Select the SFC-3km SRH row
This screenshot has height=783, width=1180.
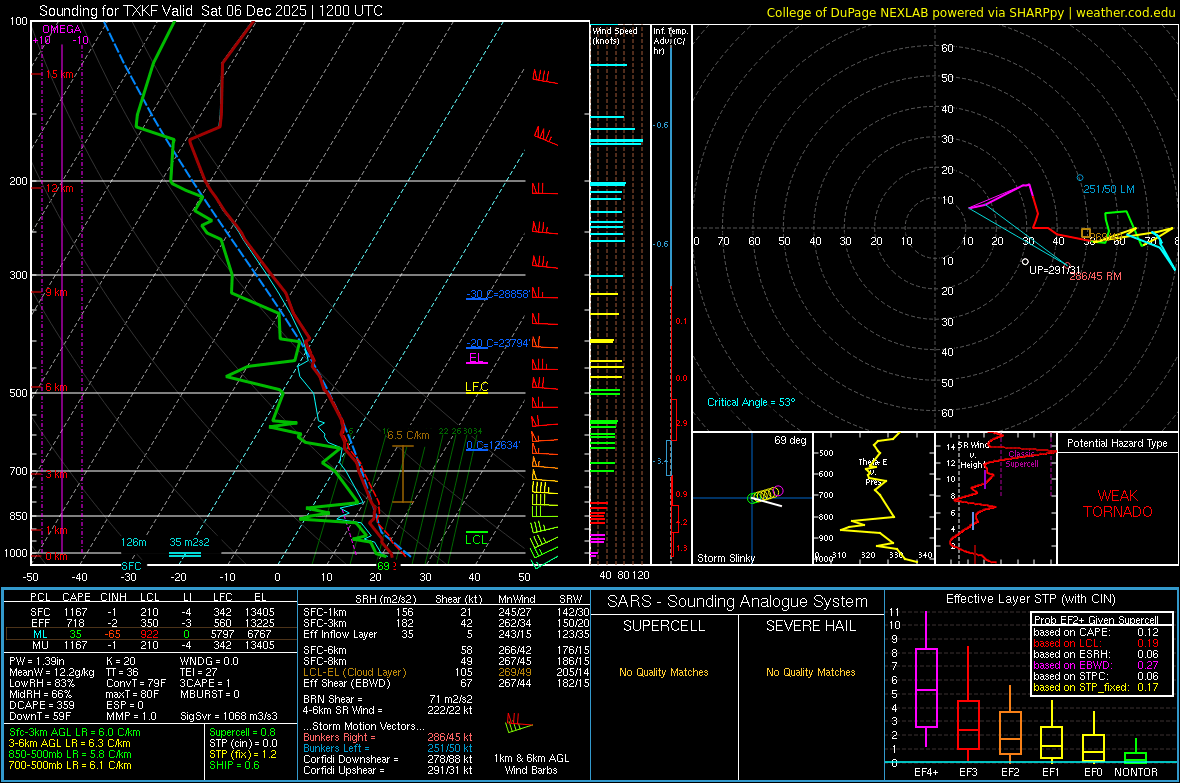pyautogui.click(x=446, y=623)
